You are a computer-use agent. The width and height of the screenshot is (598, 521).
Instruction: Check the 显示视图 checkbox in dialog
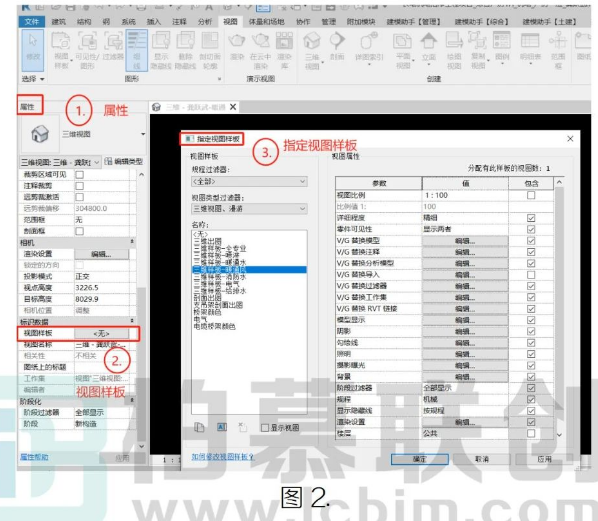(265, 428)
